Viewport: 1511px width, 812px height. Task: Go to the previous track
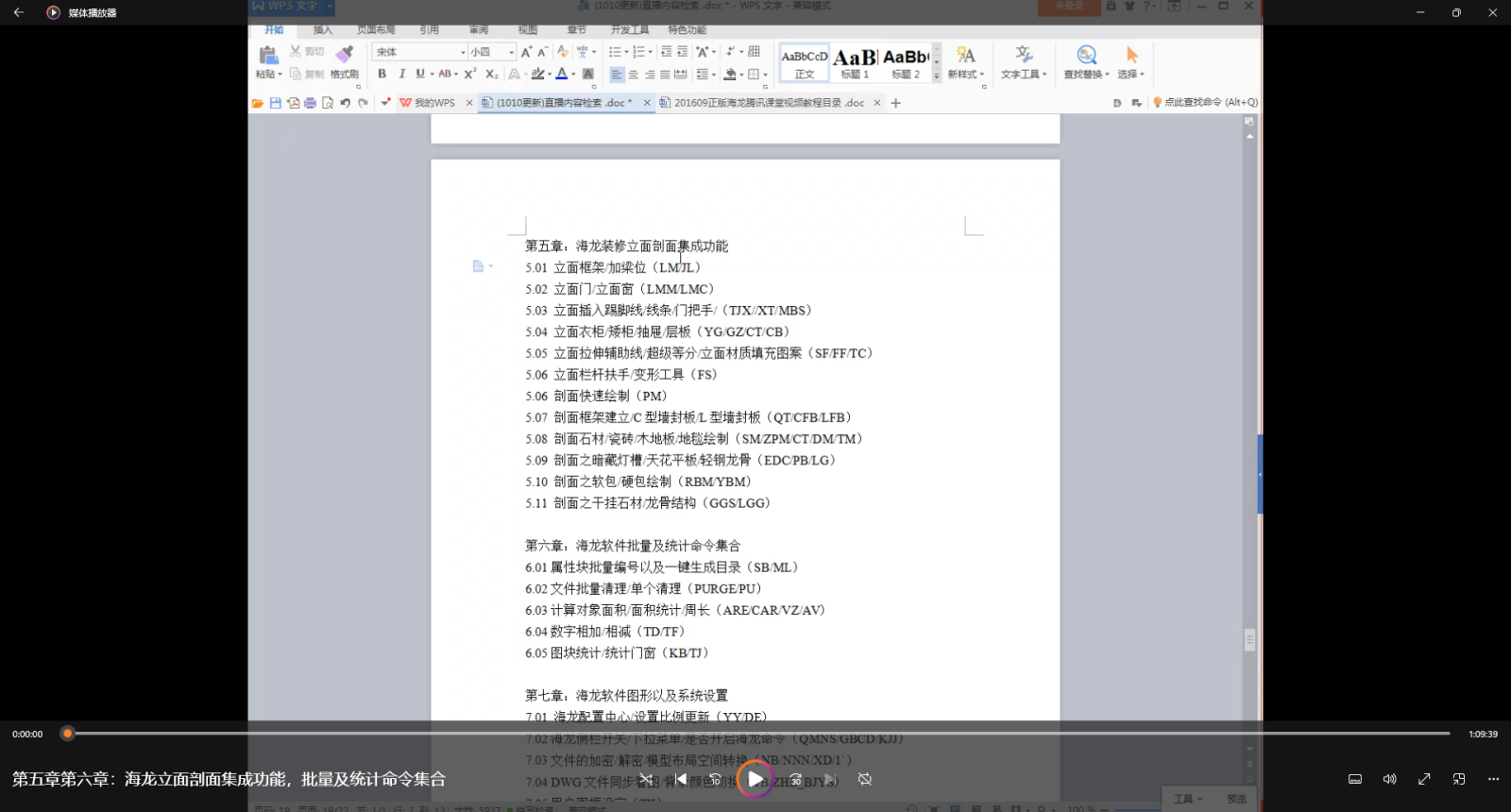680,779
